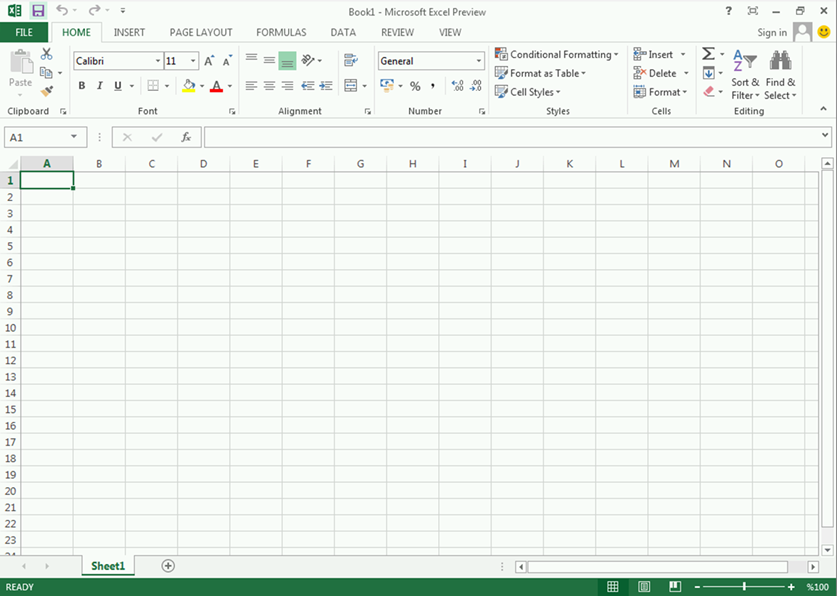The width and height of the screenshot is (837, 596).
Task: Switch to Normal view in status bar
Action: pos(613,586)
